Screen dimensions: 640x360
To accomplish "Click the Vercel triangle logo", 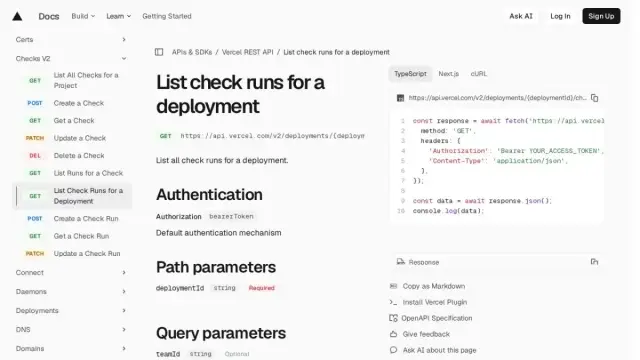I will coord(17,16).
